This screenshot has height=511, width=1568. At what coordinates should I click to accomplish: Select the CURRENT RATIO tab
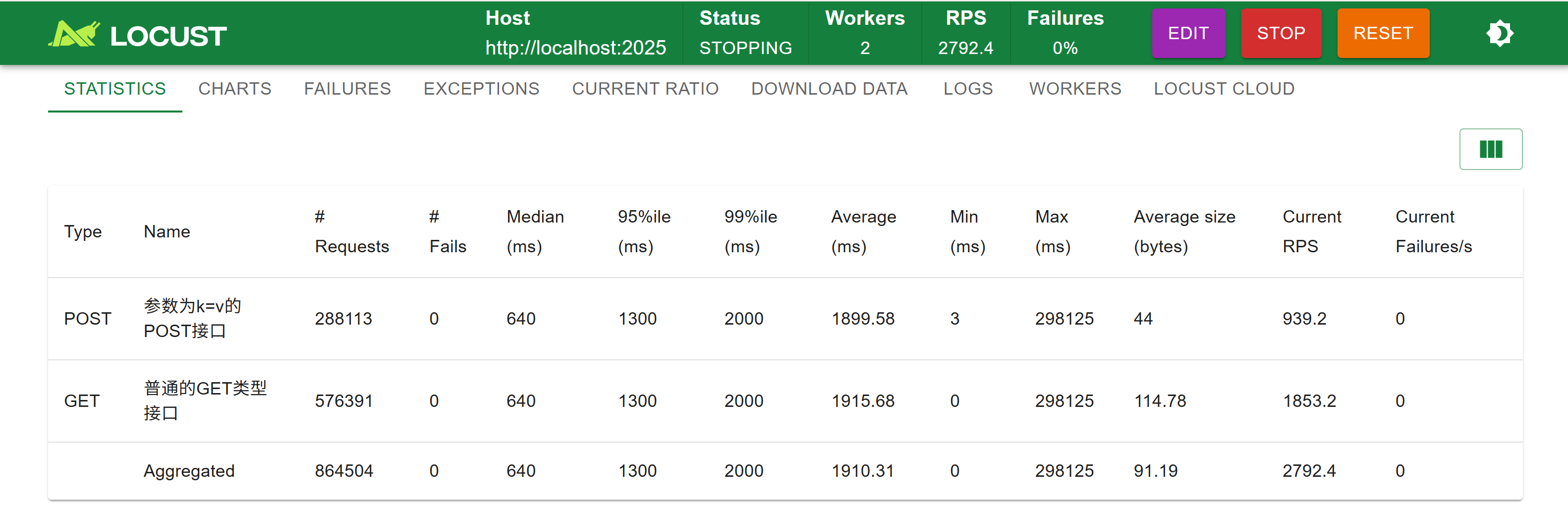pos(645,89)
